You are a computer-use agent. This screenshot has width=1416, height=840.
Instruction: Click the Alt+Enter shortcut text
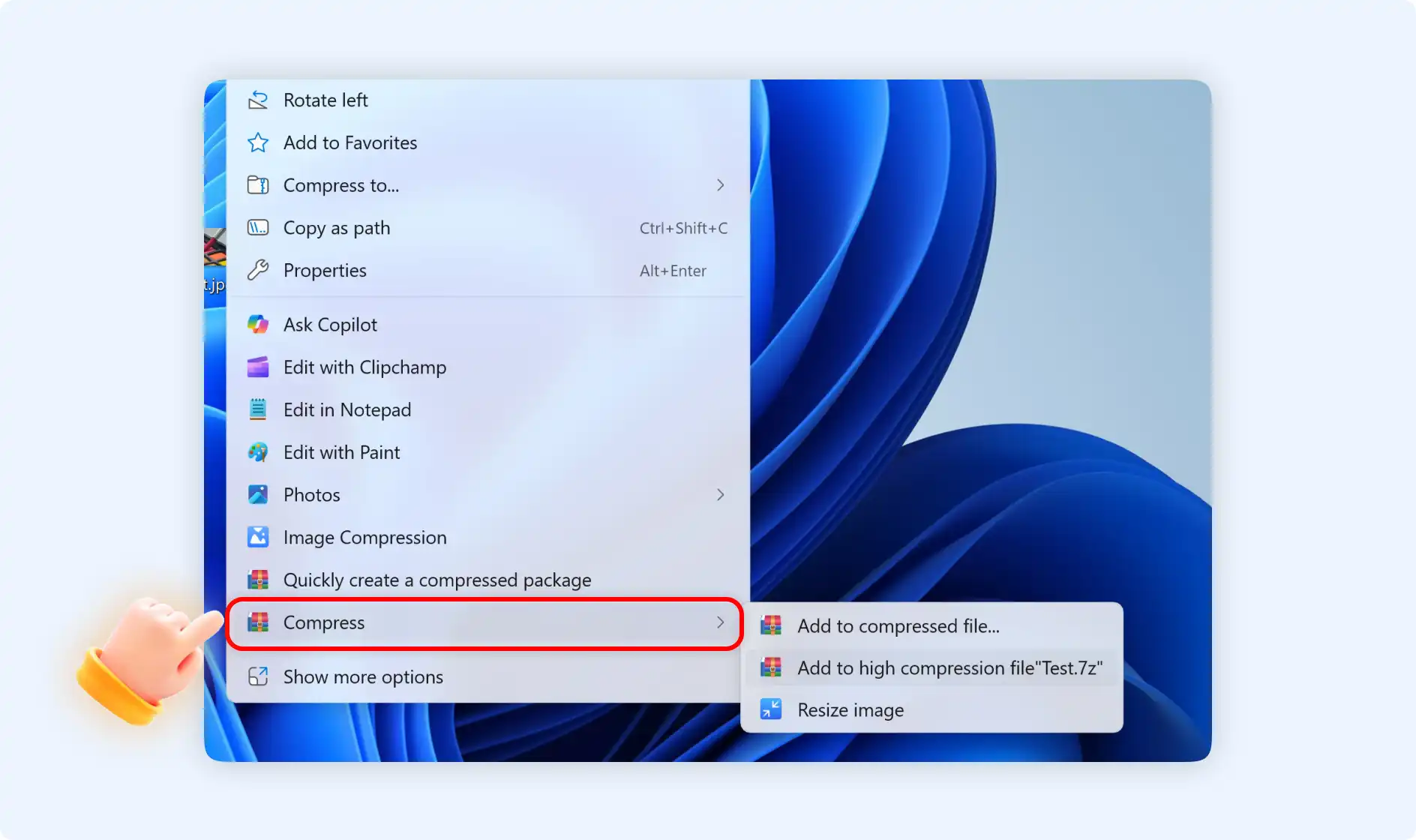(x=673, y=271)
